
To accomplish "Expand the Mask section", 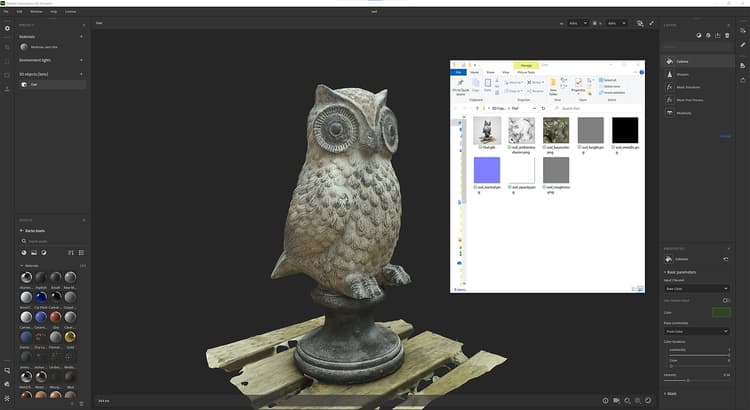I will (x=670, y=394).
